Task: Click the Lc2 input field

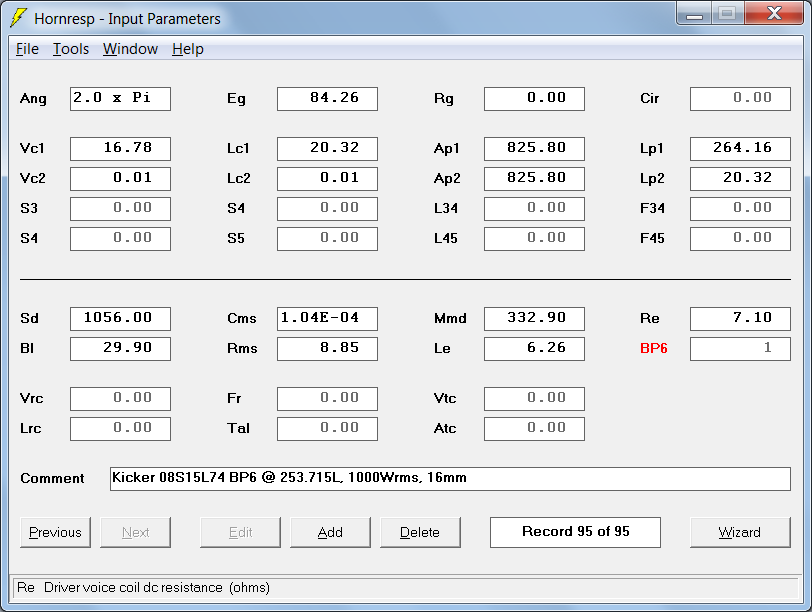Action: (x=327, y=179)
